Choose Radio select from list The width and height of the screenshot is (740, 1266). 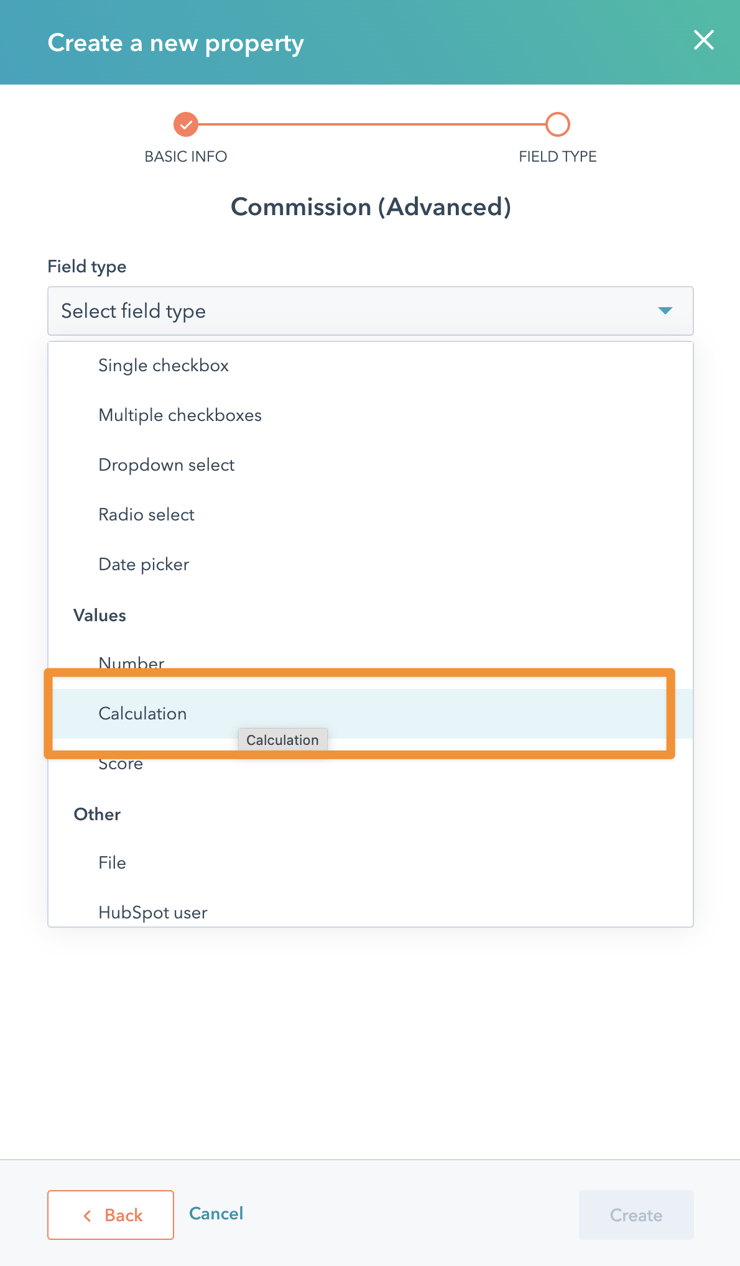(x=146, y=515)
